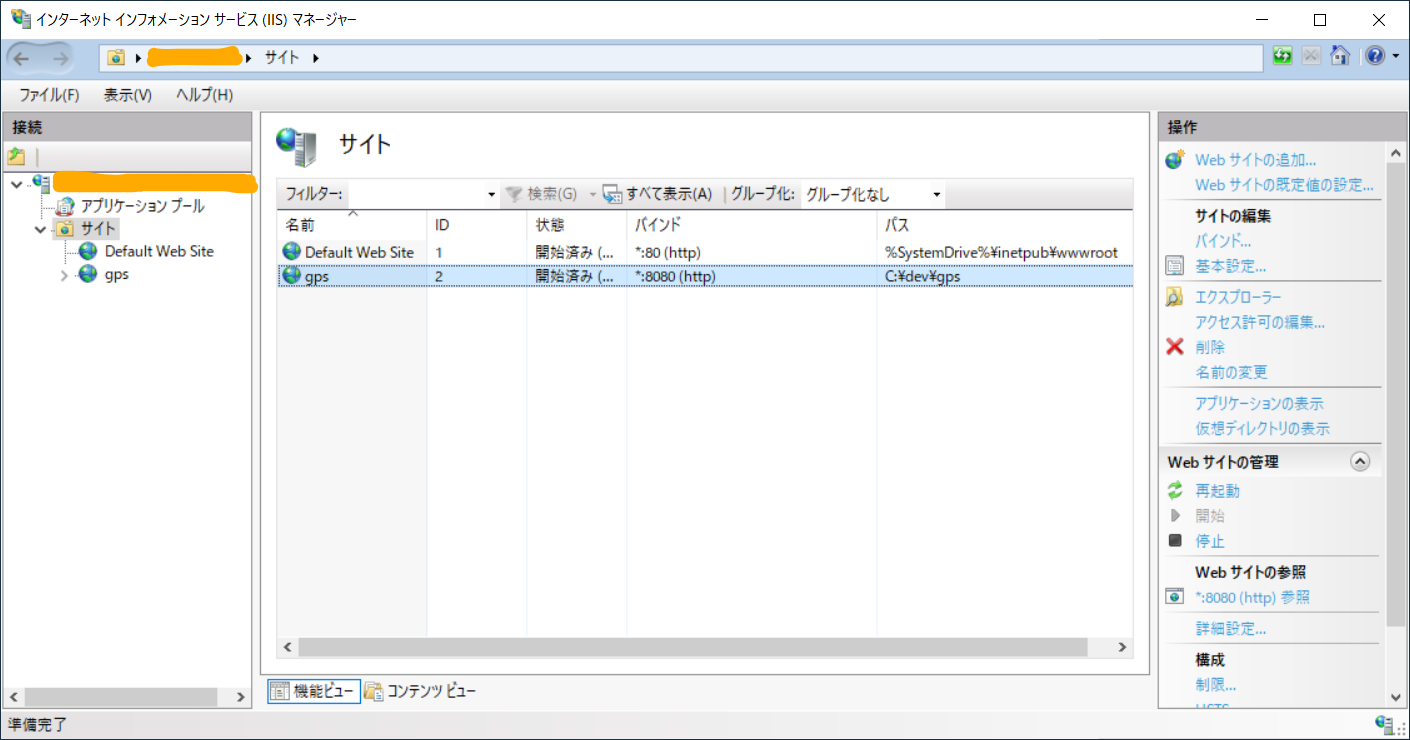
Task: Click the home icon in address bar
Action: [1340, 57]
